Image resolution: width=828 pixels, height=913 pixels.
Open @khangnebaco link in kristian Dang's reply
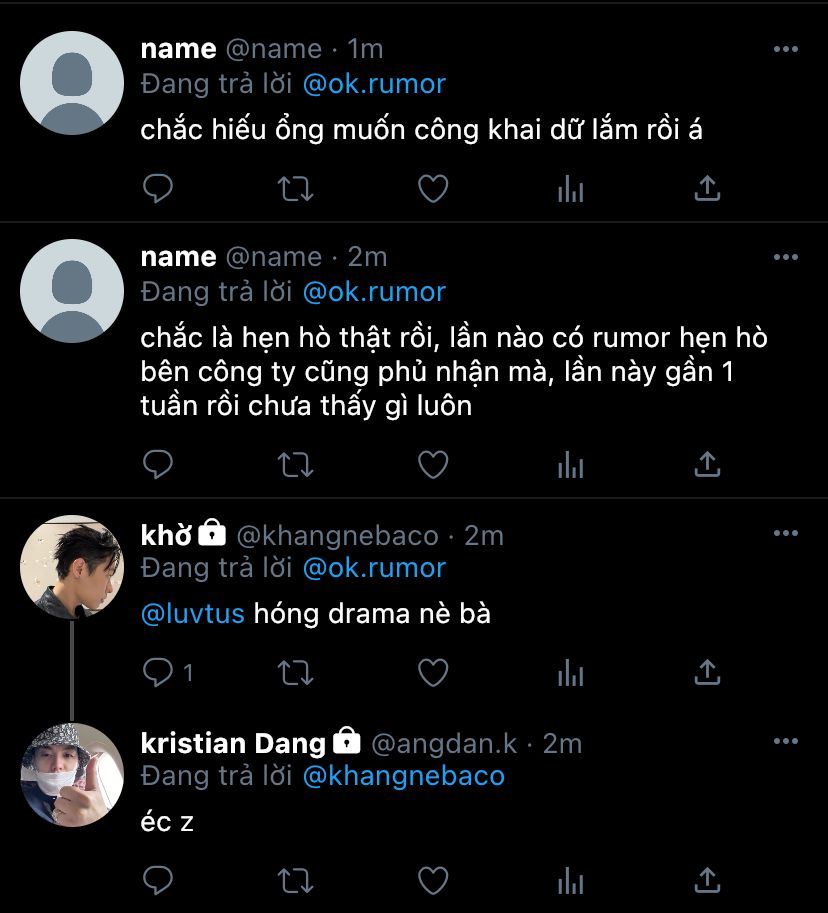pyautogui.click(x=403, y=776)
